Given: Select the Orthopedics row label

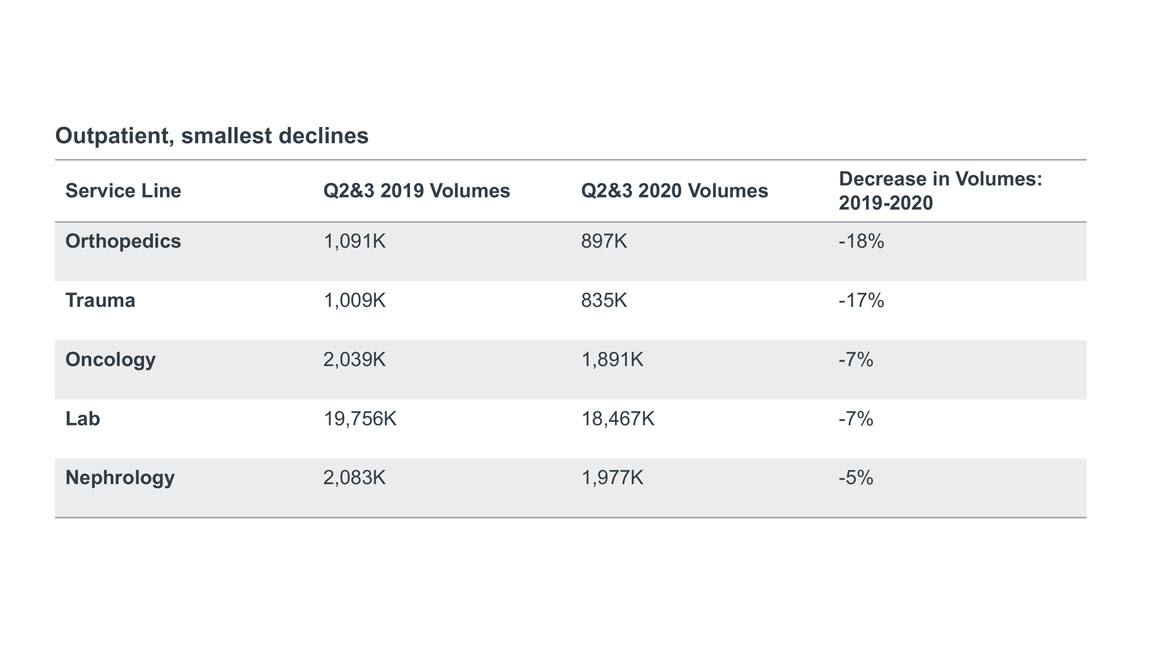Looking at the screenshot, I should coord(123,241).
